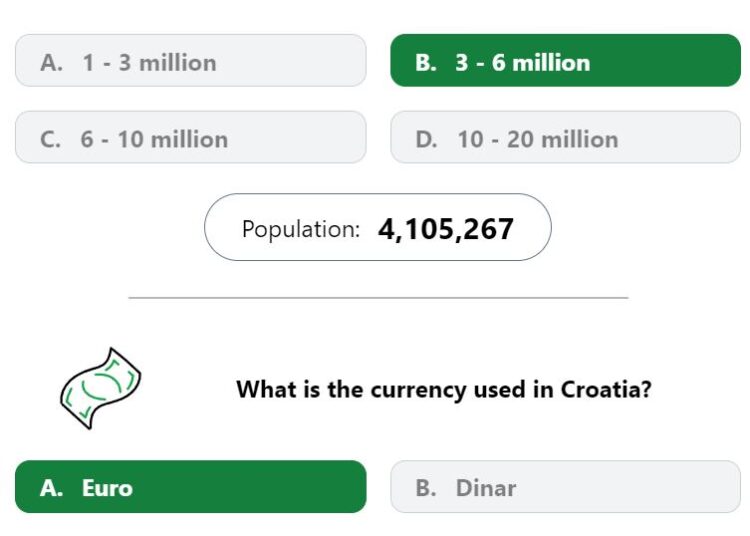The image size is (750, 536).
Task: Select the Dinar answer option
Action: 565,487
